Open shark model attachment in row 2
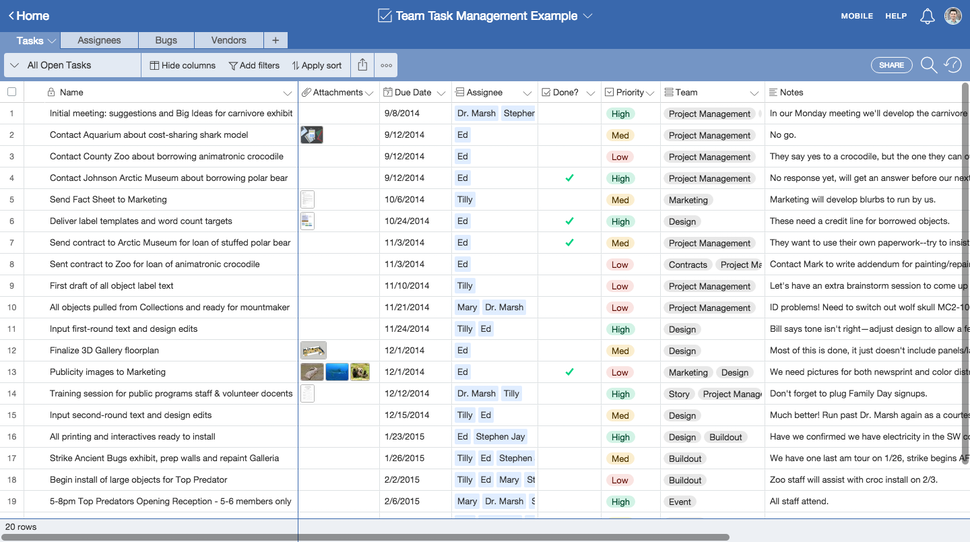Screen dimensions: 970x542 [x=312, y=135]
